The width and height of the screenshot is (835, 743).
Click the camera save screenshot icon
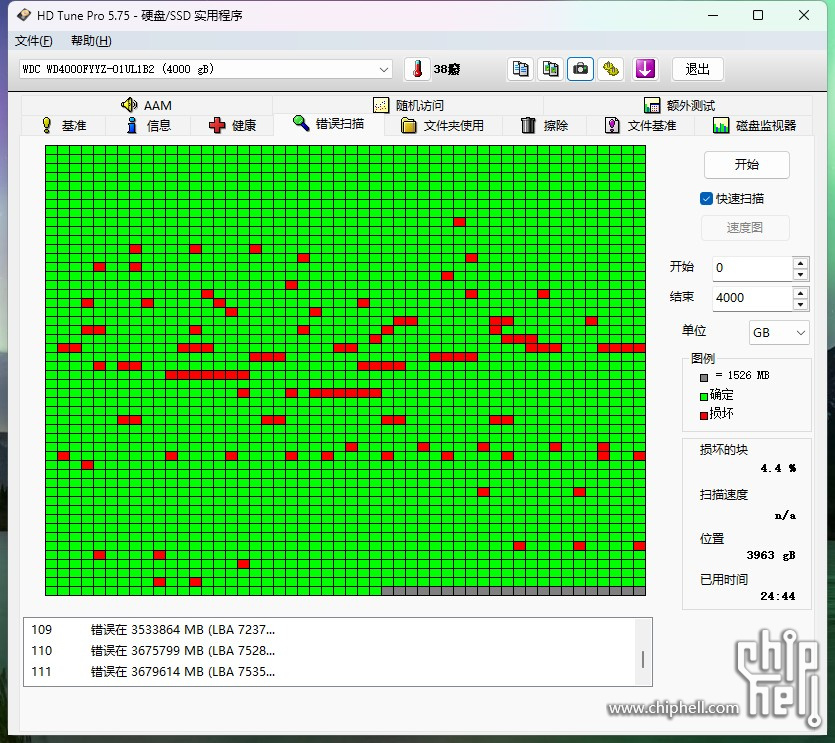(x=580, y=69)
